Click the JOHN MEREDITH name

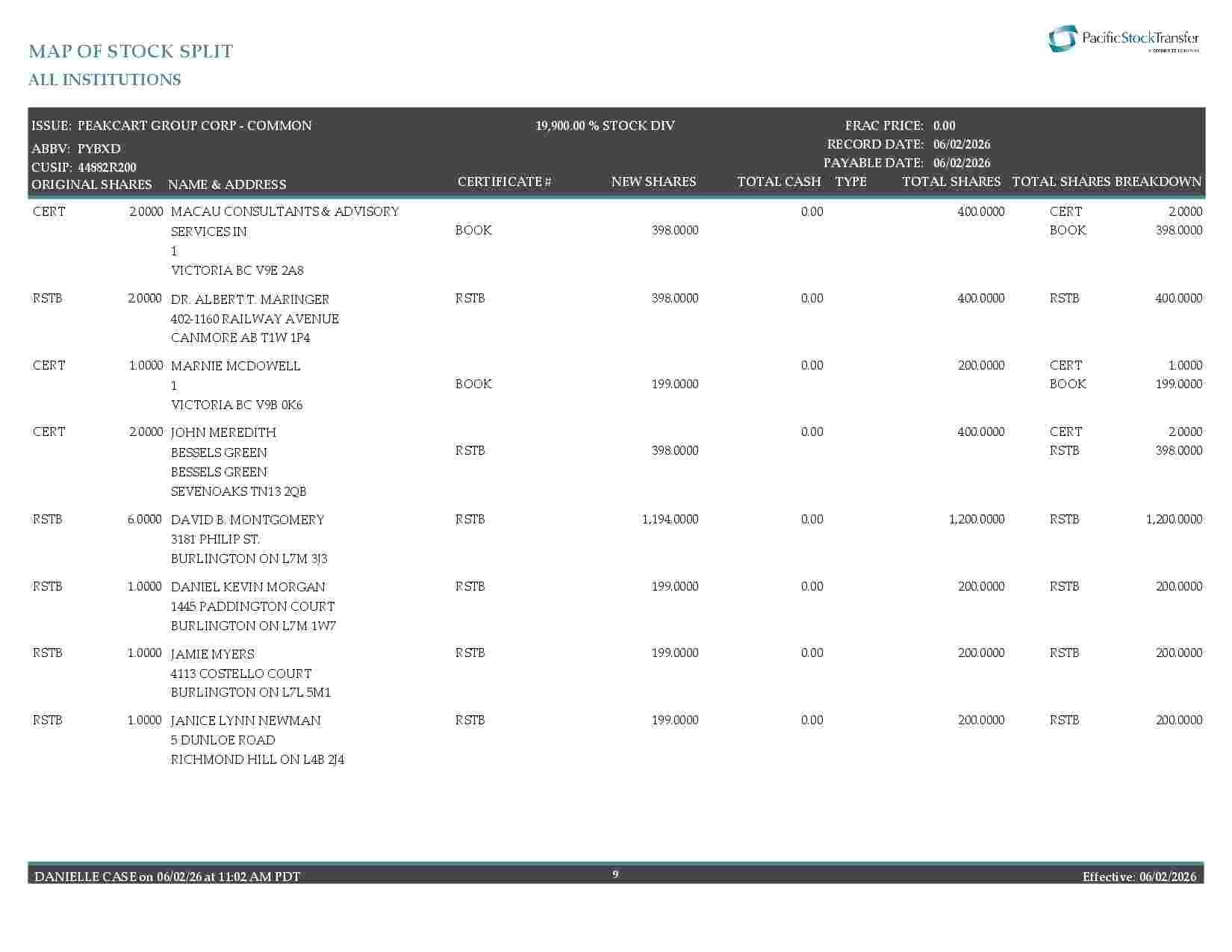tap(223, 432)
